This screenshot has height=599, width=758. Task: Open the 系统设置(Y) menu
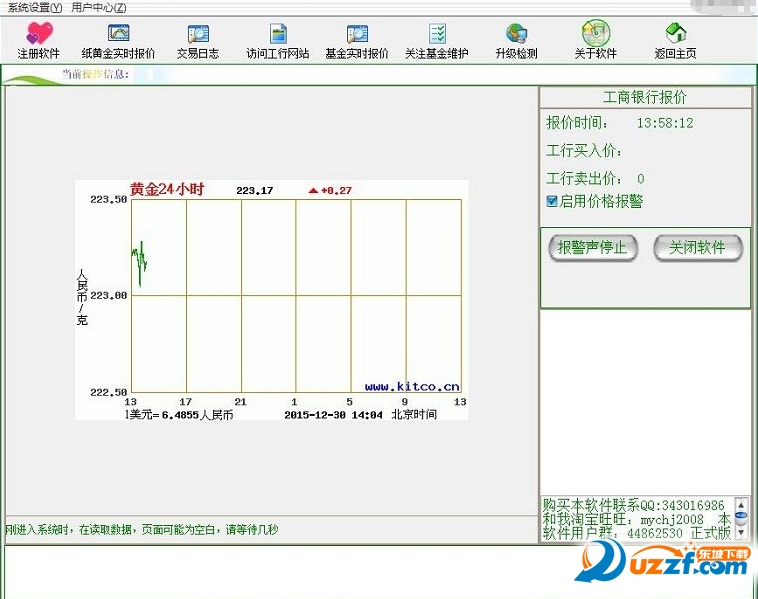point(35,8)
